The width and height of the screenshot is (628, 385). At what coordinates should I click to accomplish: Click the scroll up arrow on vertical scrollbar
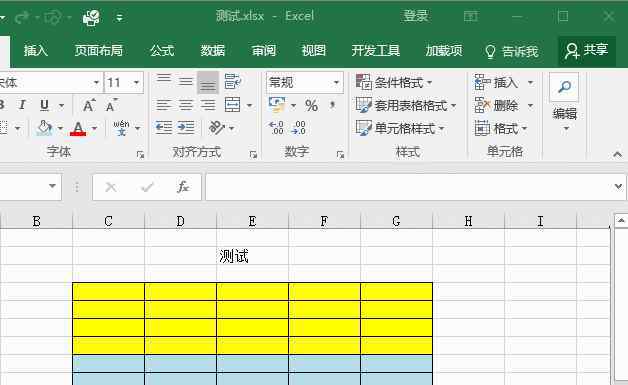pyautogui.click(x=621, y=221)
